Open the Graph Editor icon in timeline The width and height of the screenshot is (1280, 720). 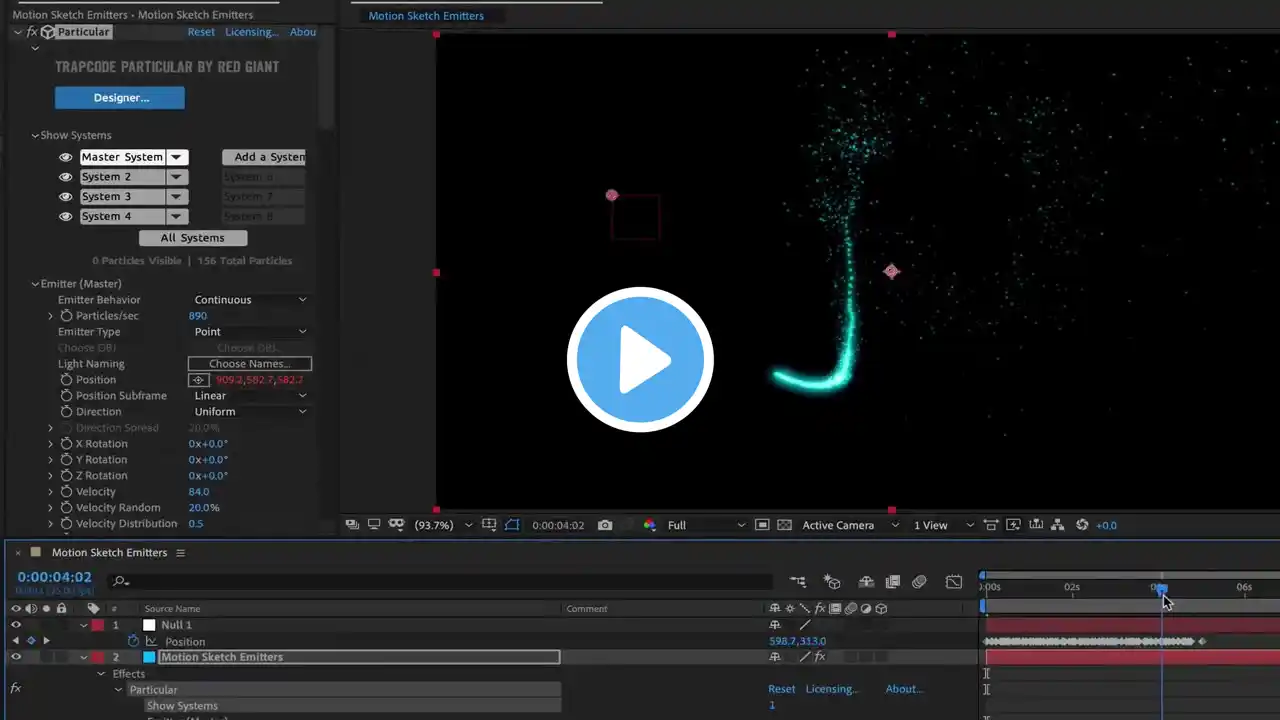(x=954, y=581)
